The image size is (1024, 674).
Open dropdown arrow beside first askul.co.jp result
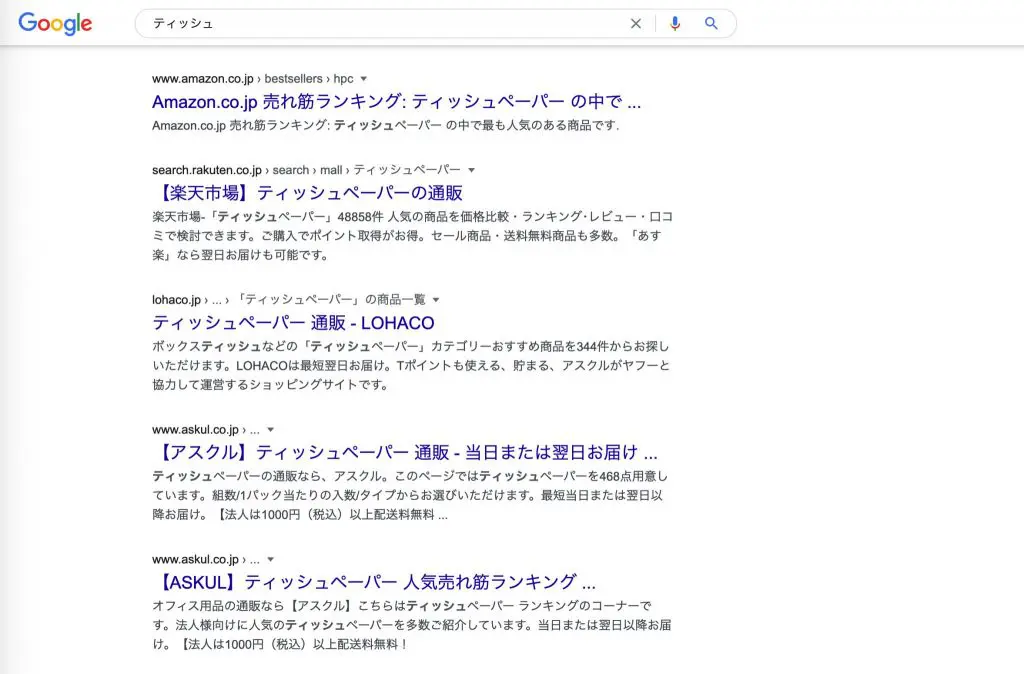tap(270, 430)
